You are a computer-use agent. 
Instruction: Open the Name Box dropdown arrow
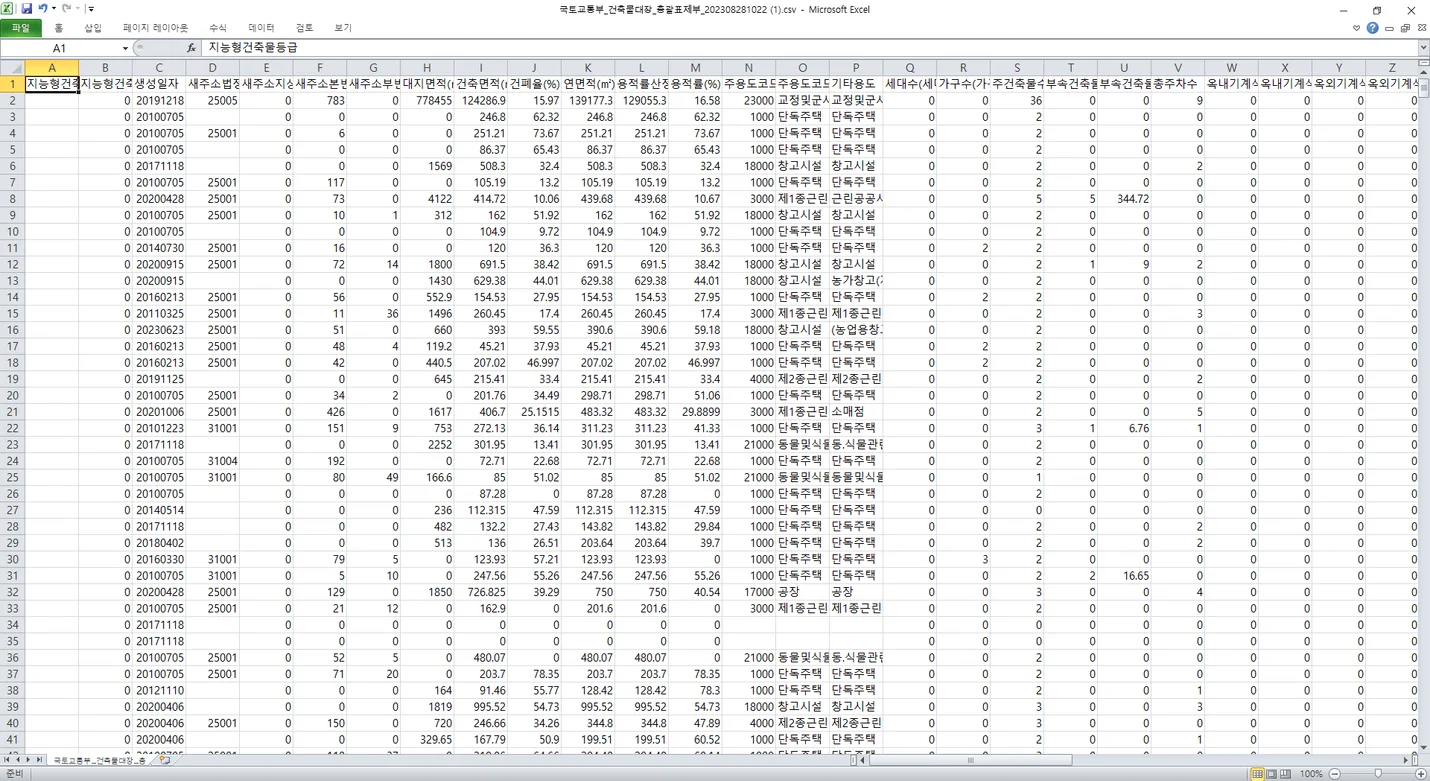125,48
